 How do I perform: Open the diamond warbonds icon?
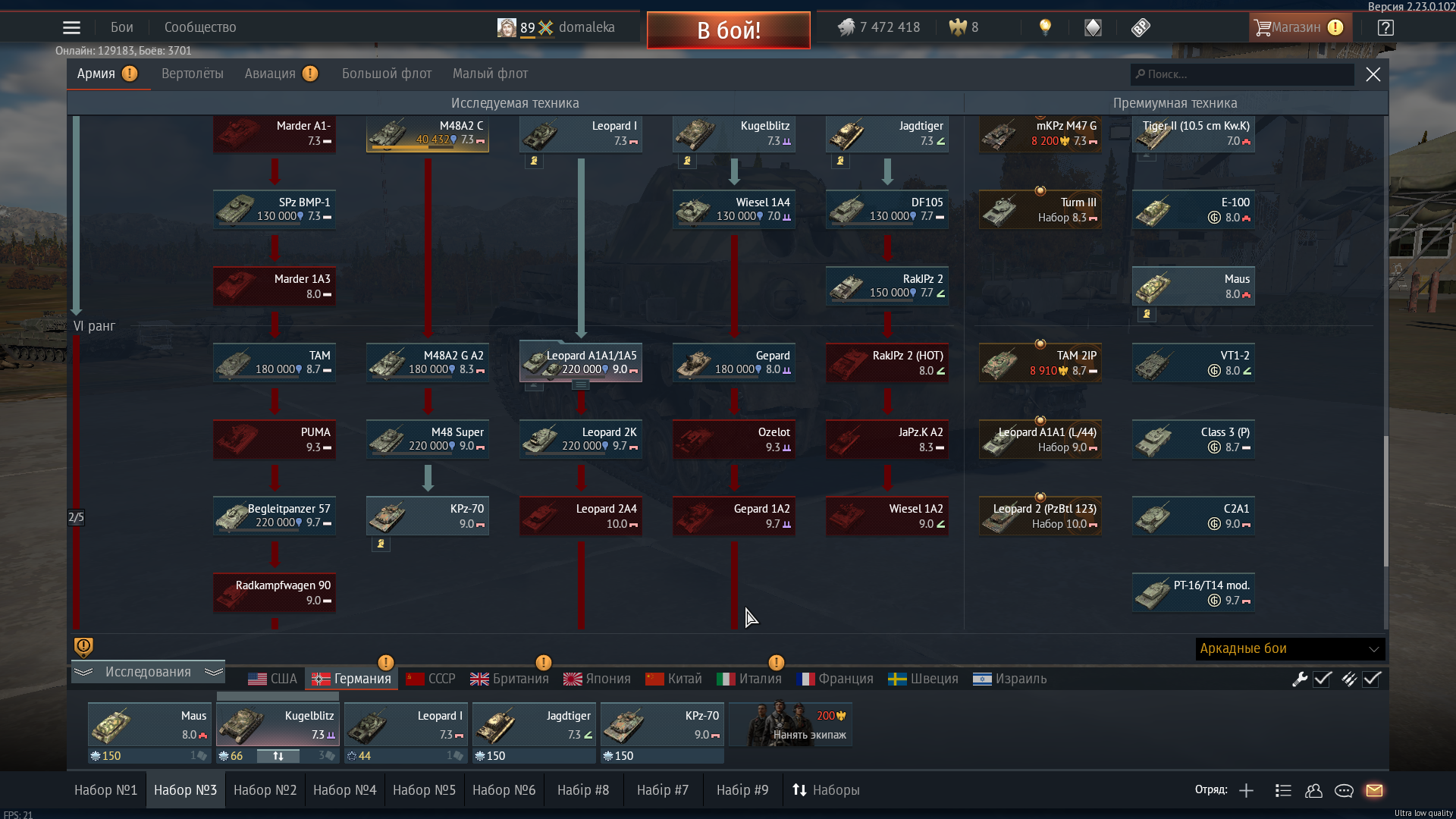(1093, 27)
